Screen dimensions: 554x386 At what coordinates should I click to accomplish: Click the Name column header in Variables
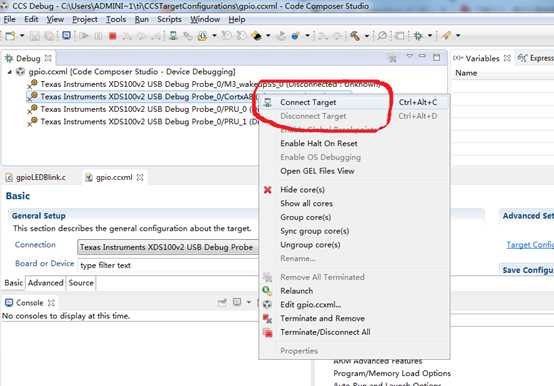coord(466,73)
